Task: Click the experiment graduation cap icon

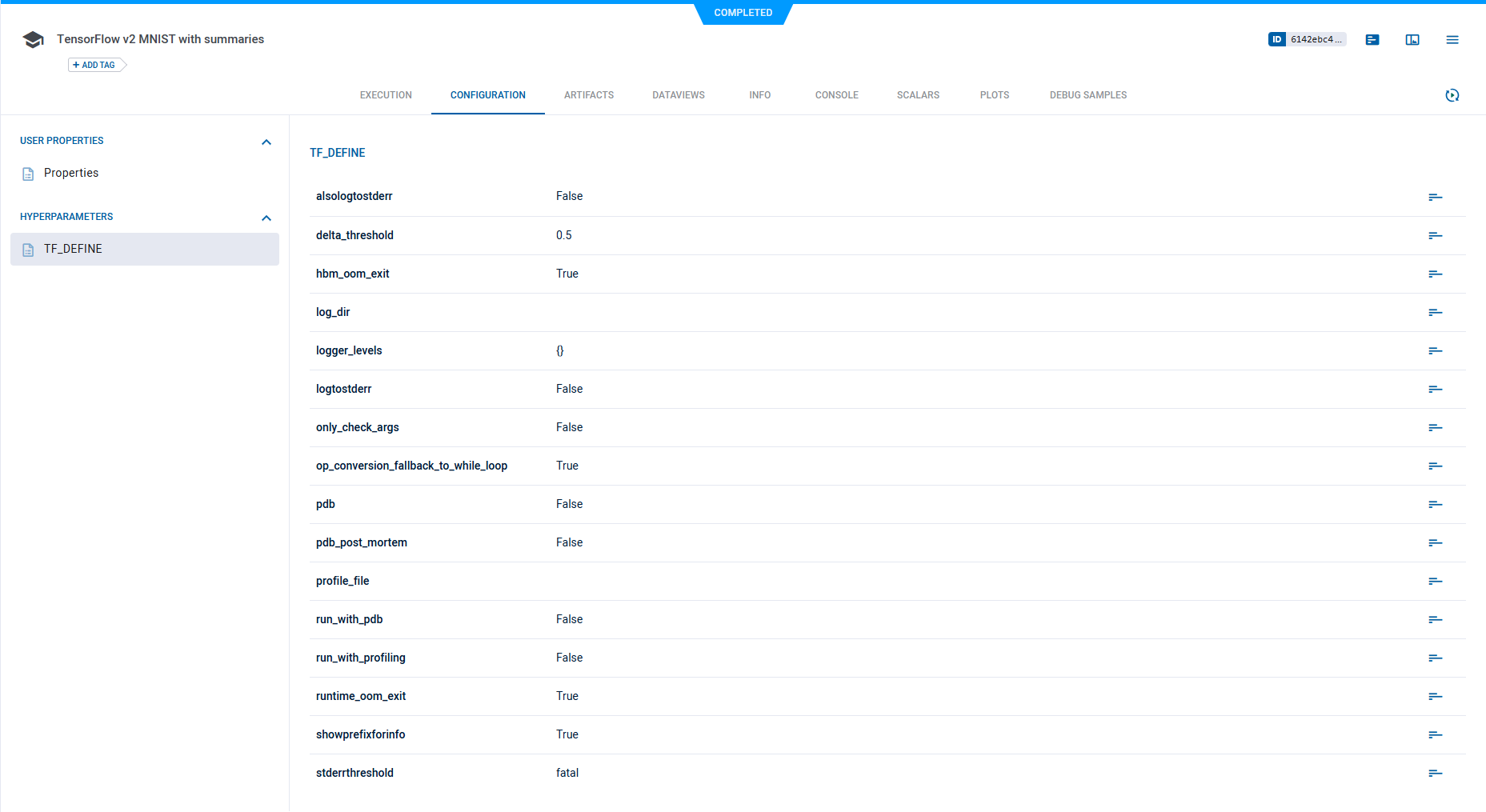Action: tap(33, 40)
